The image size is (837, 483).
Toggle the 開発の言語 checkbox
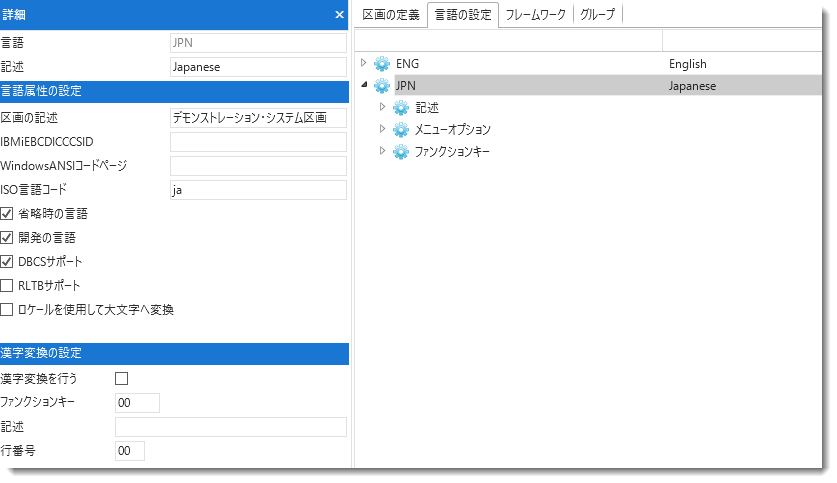click(x=8, y=238)
